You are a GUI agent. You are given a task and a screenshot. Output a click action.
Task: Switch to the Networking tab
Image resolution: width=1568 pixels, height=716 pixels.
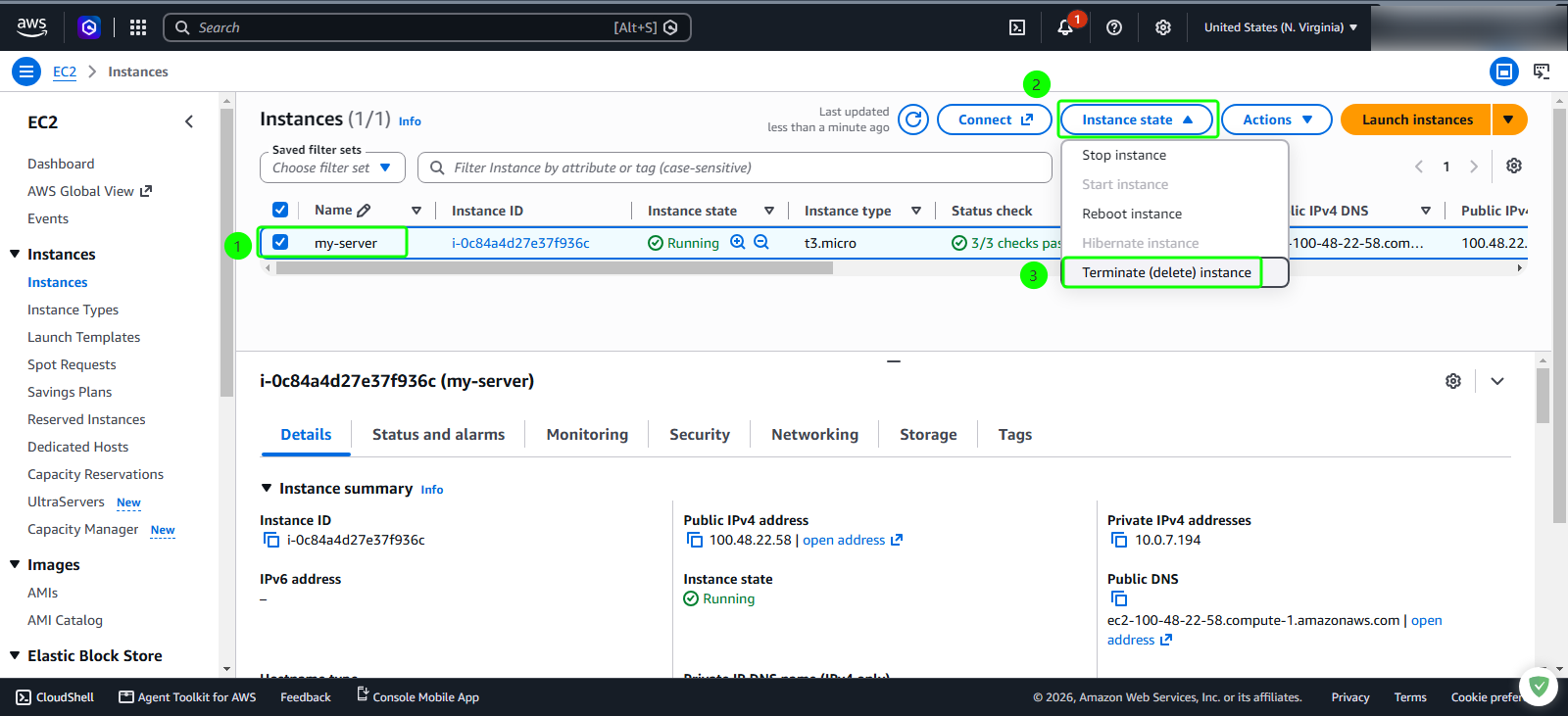tap(814, 435)
